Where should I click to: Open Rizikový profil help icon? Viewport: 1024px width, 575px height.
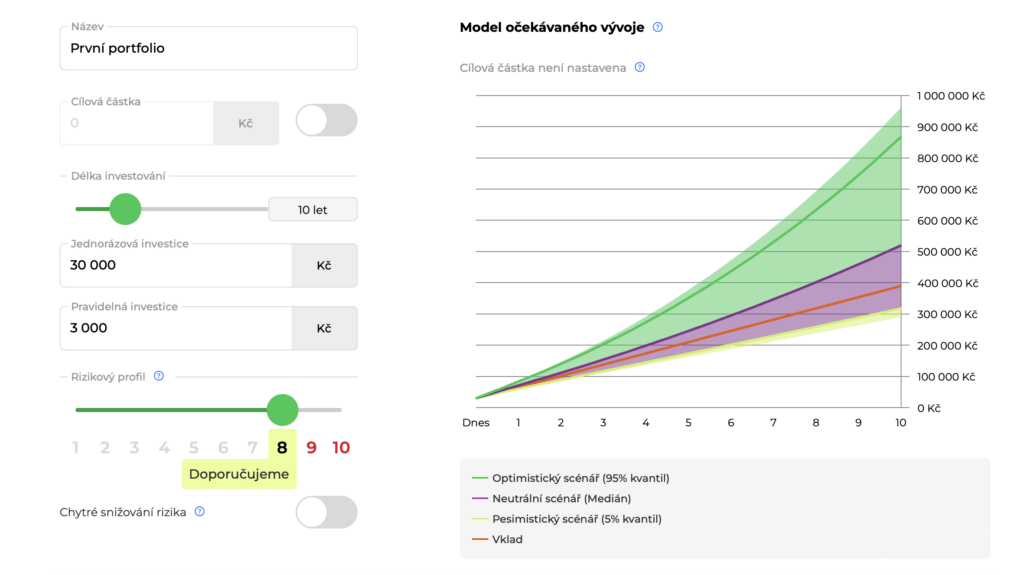159,377
